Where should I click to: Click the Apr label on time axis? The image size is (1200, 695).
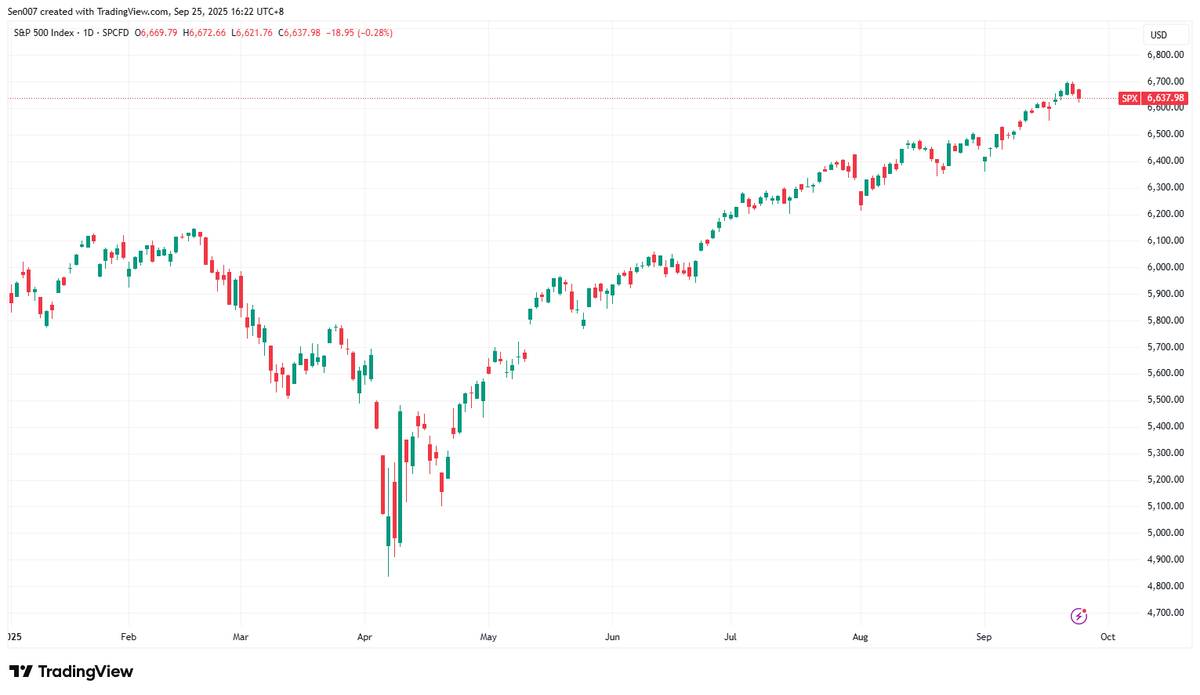[364, 636]
